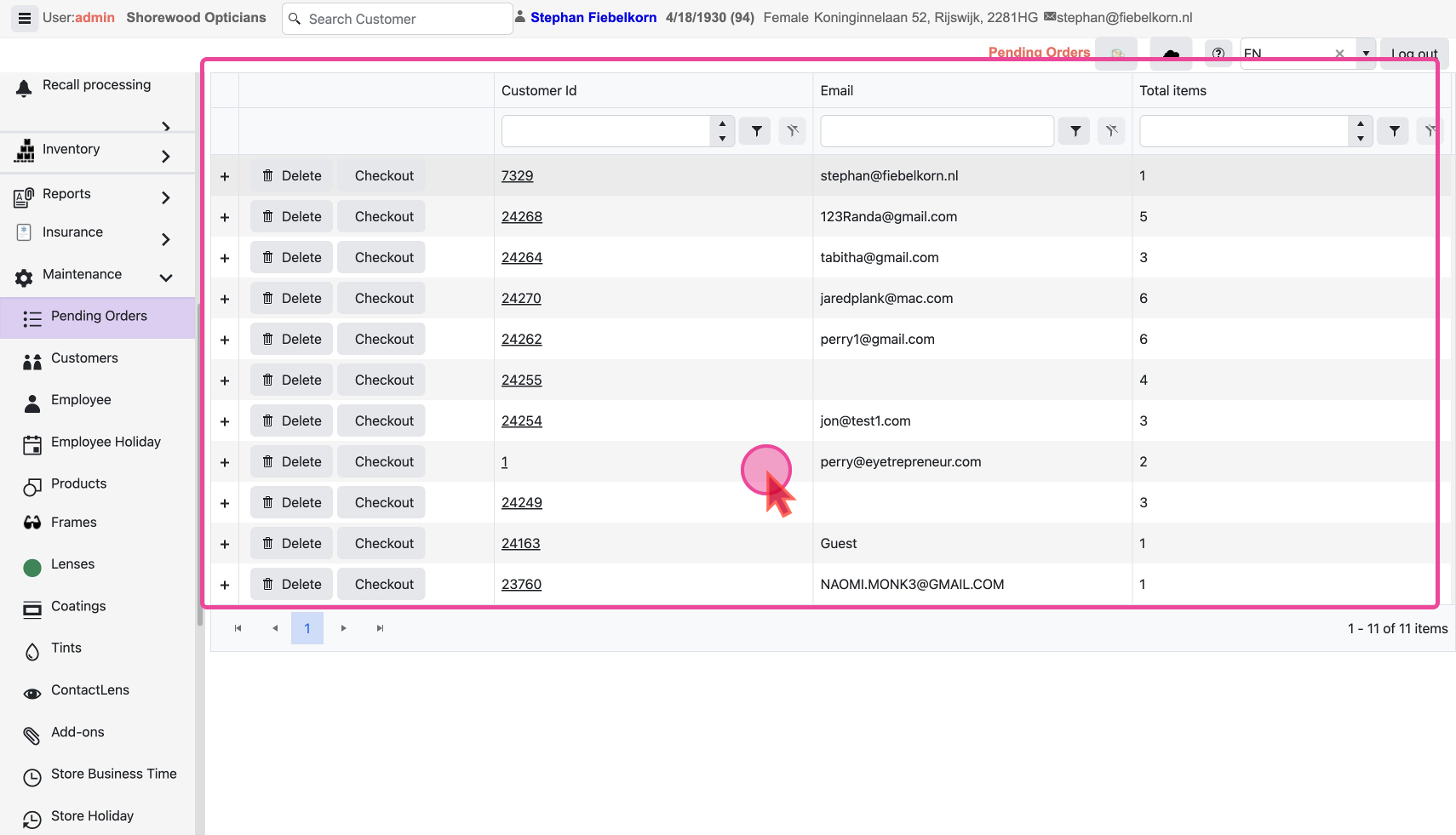Select Frames in the sidebar menu
1456x835 pixels.
point(73,523)
